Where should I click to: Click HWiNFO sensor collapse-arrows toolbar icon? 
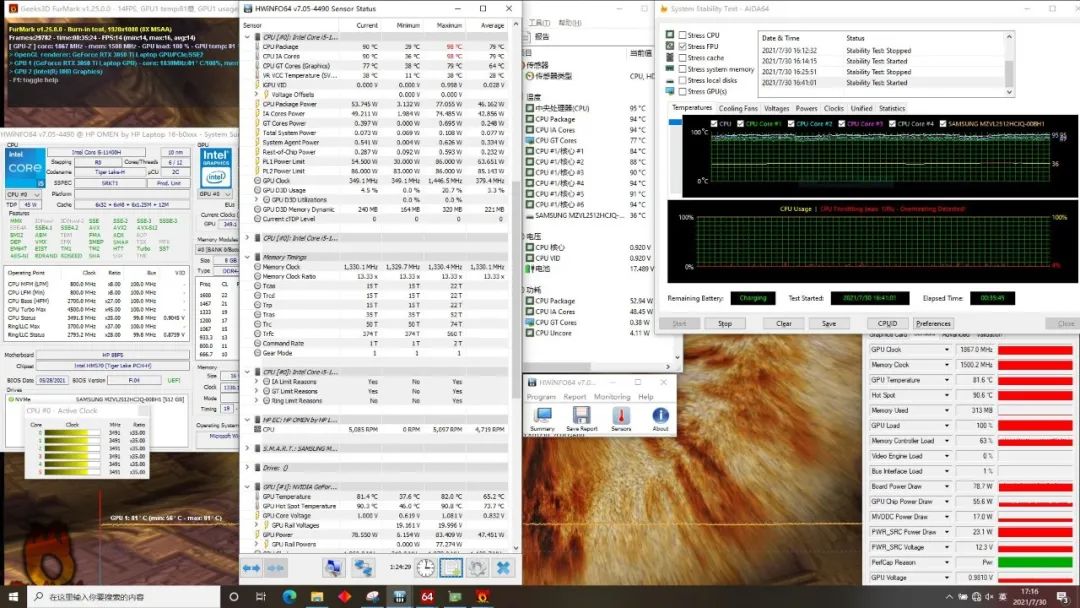coord(276,568)
